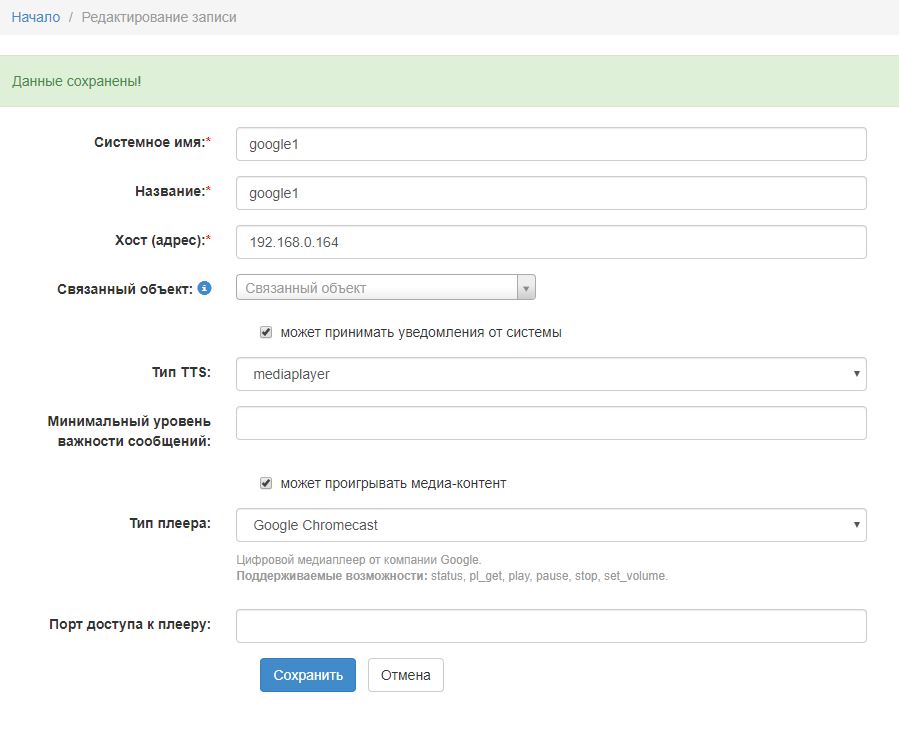Click the Редактирование записи breadcrumb text

159,17
